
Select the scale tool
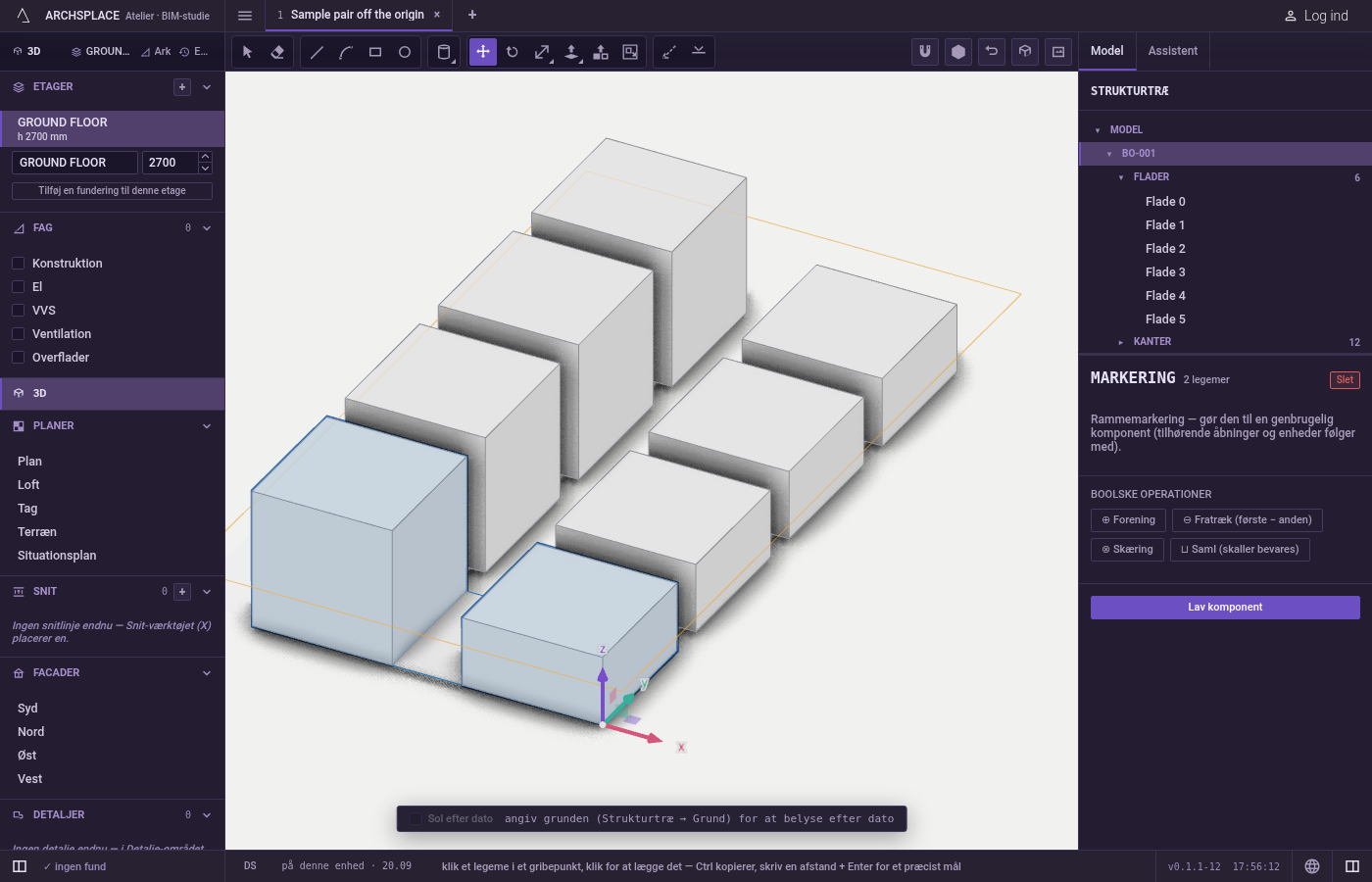point(542,52)
